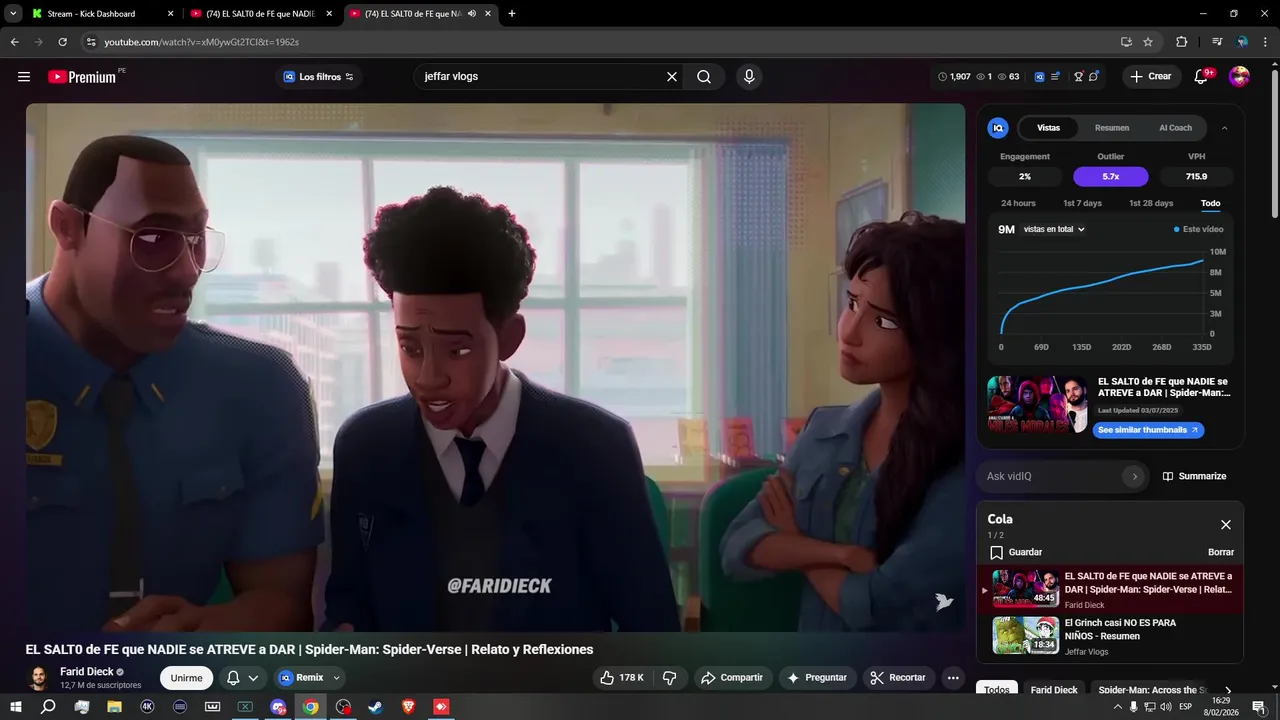Reload the page

pos(62,42)
